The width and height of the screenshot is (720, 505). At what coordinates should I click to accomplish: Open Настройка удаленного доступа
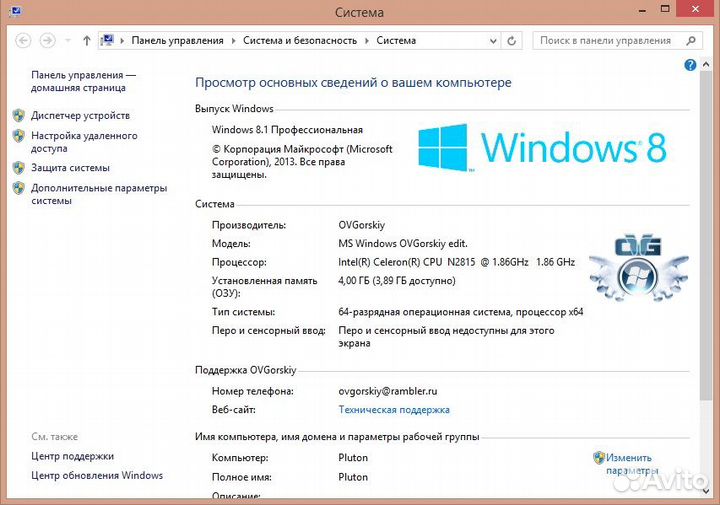click(x=84, y=142)
